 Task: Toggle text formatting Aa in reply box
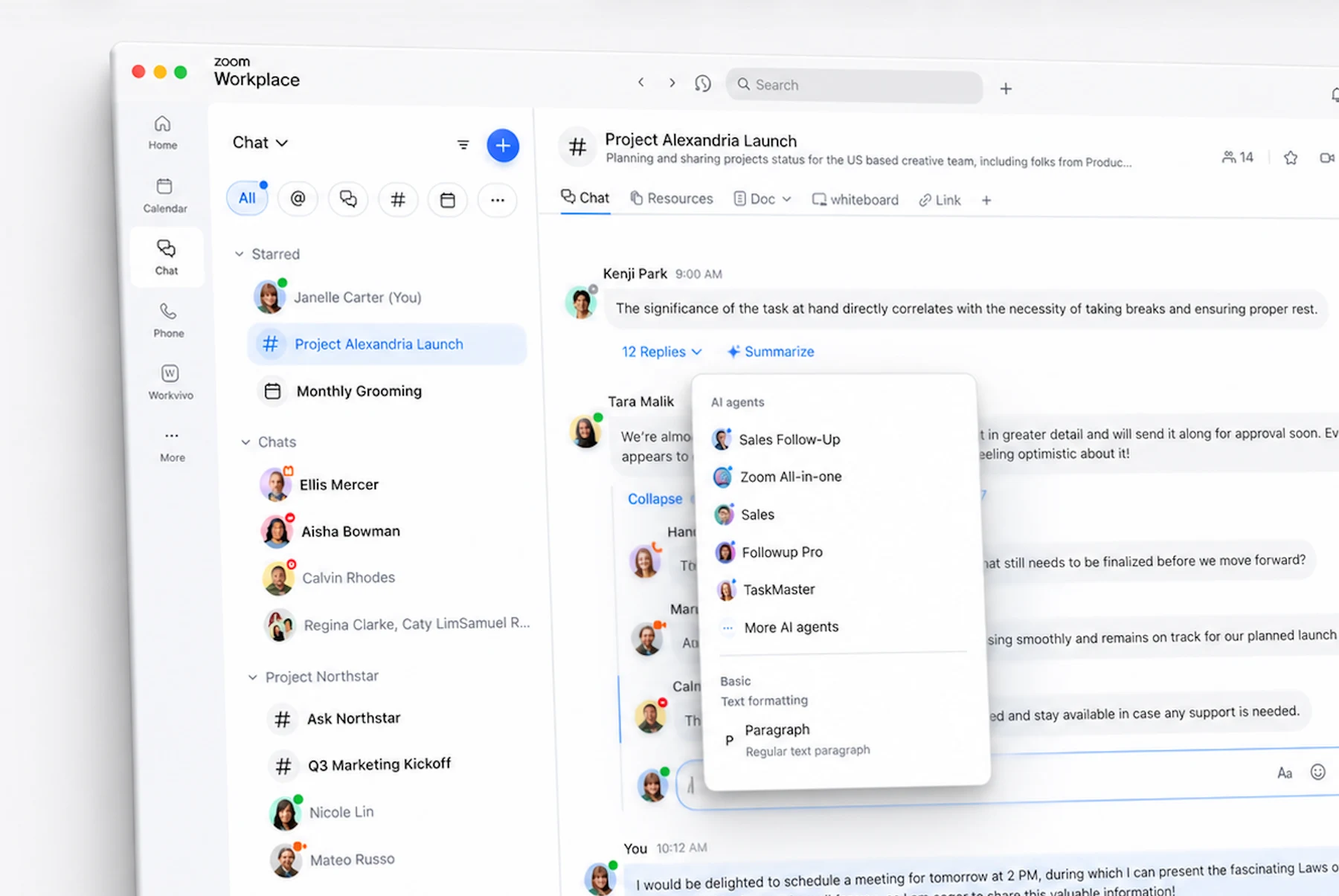click(1285, 773)
